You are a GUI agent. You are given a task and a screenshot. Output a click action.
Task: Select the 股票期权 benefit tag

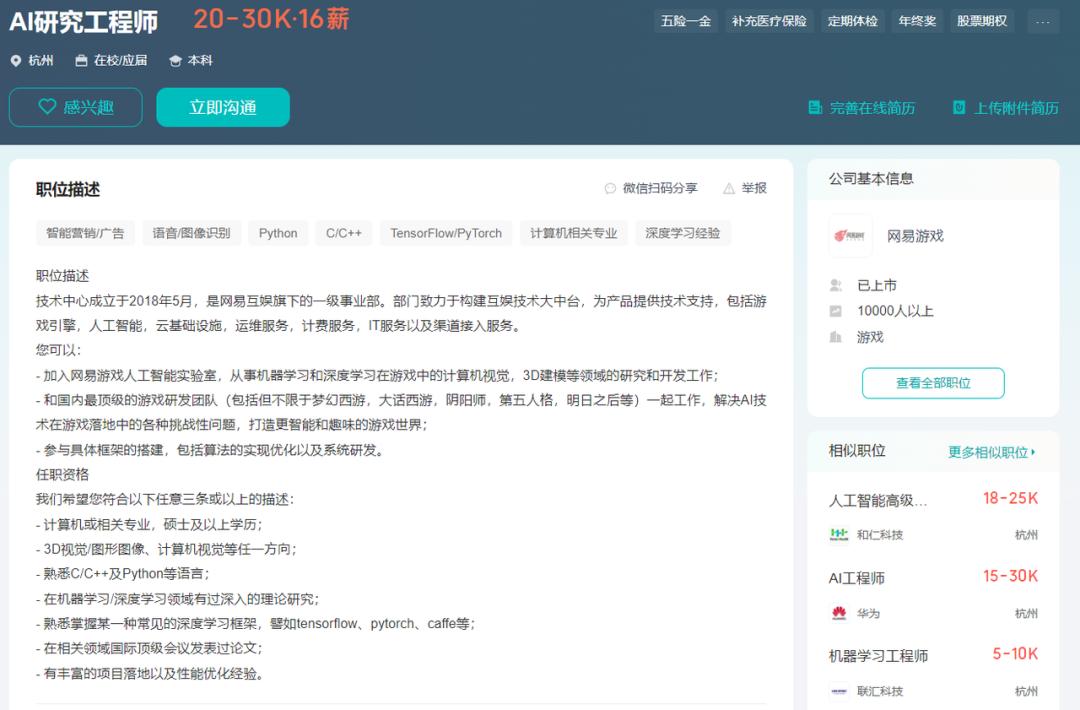[982, 21]
